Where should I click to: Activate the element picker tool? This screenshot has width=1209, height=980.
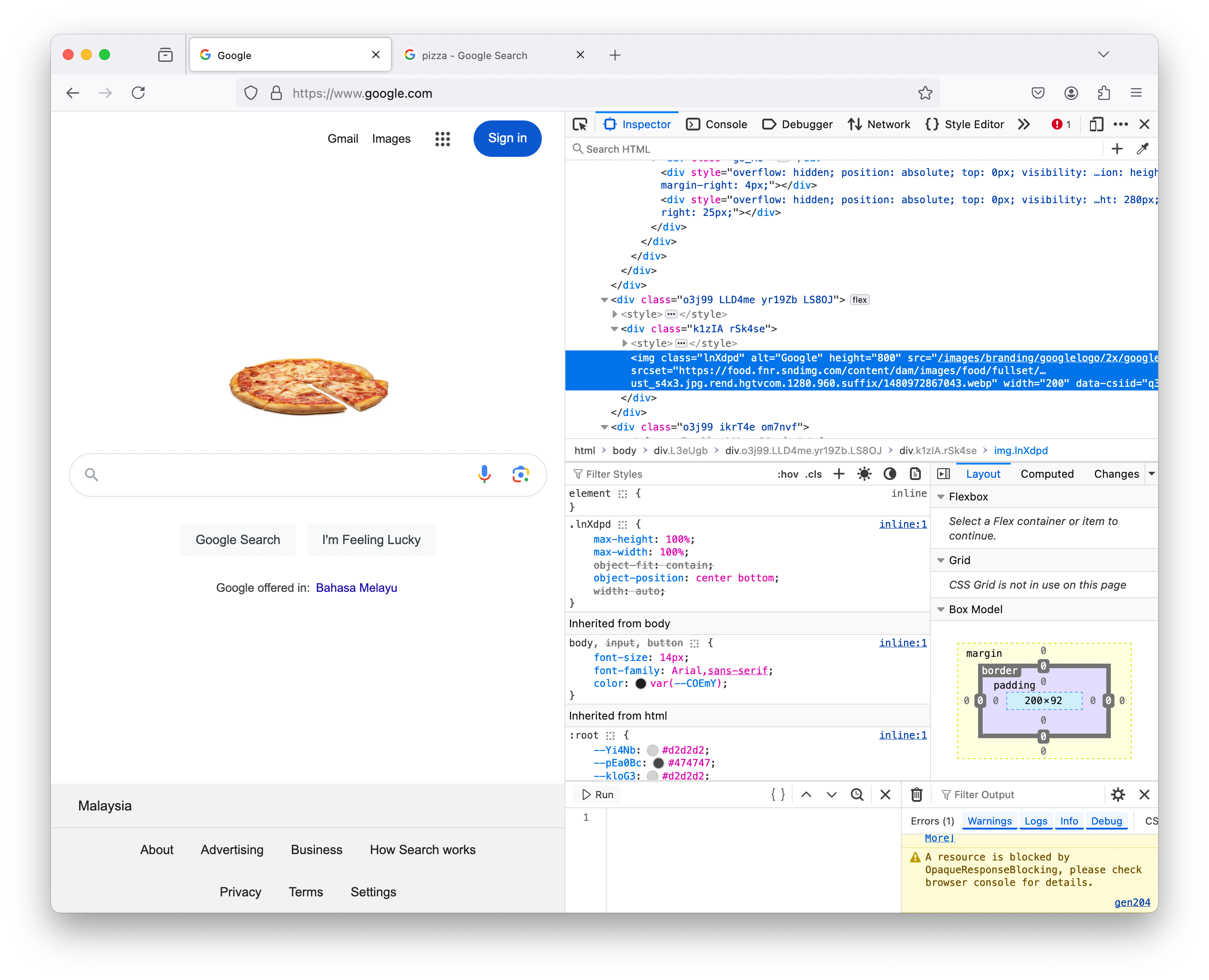click(580, 124)
